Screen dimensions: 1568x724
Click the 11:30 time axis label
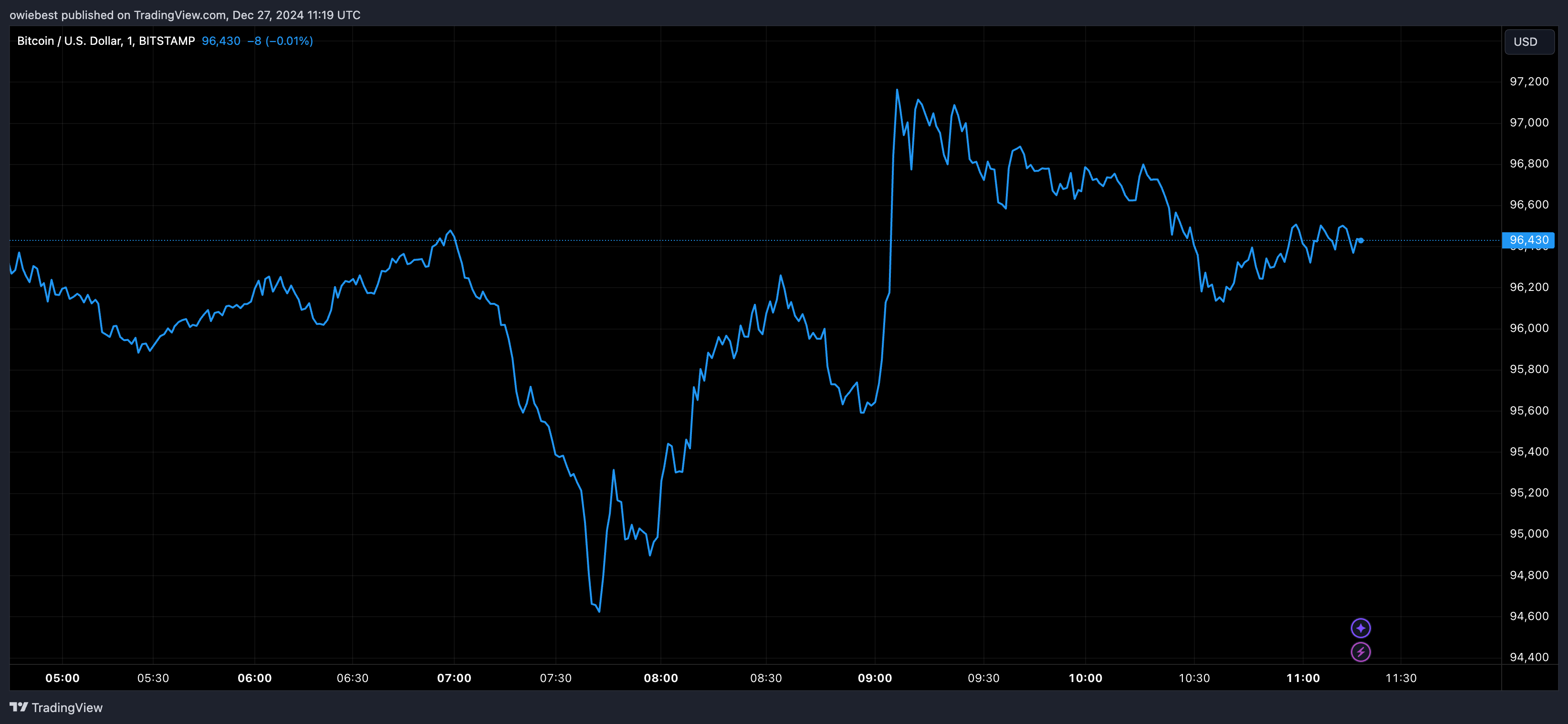pos(1401,678)
